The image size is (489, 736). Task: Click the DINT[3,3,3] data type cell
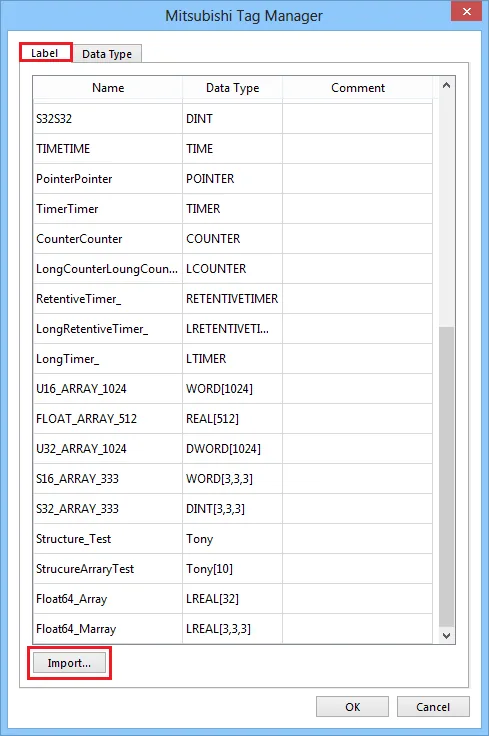pos(232,509)
